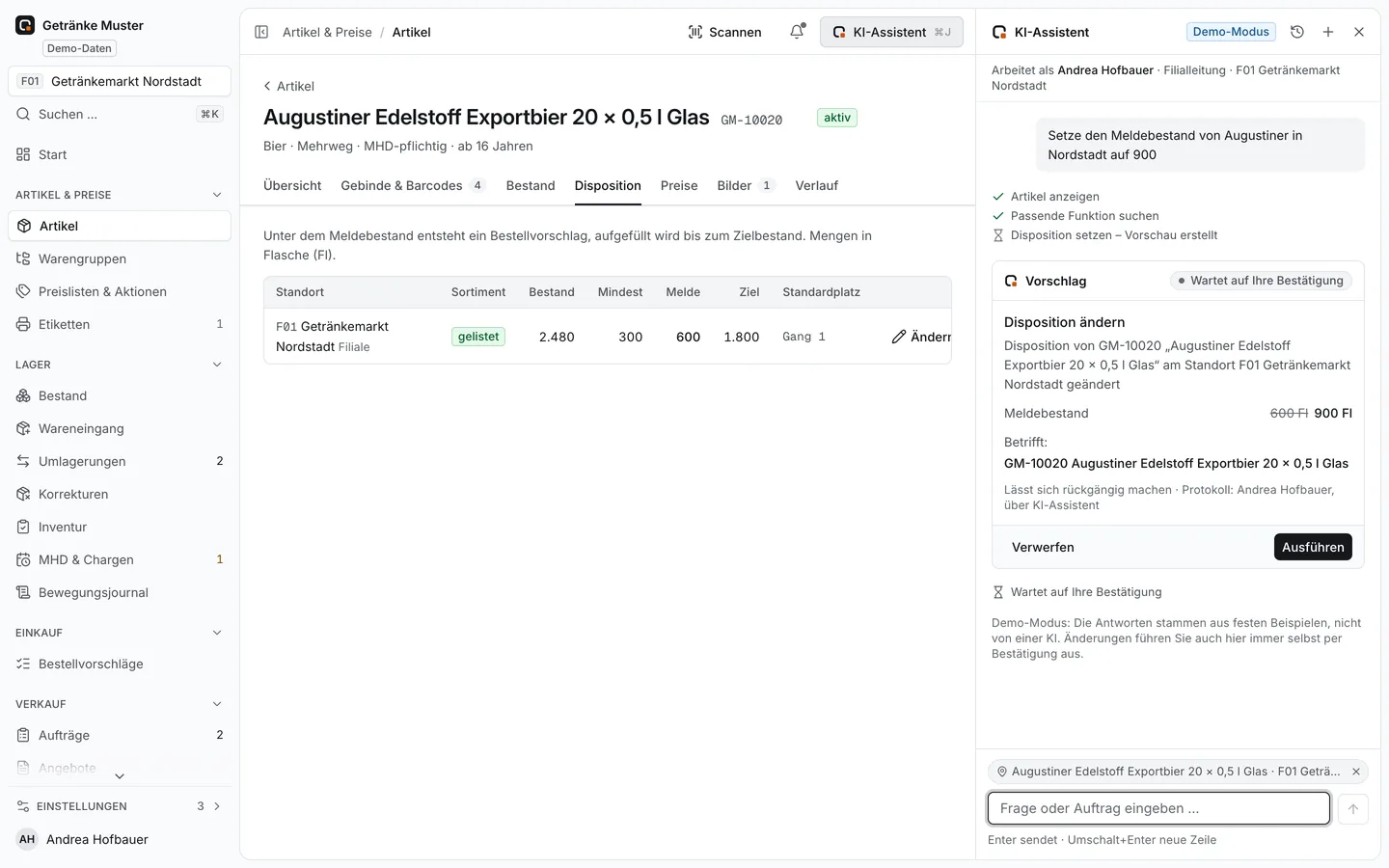Click the Ziel value 1.800
Image resolution: width=1389 pixels, height=868 pixels.
pos(741,337)
